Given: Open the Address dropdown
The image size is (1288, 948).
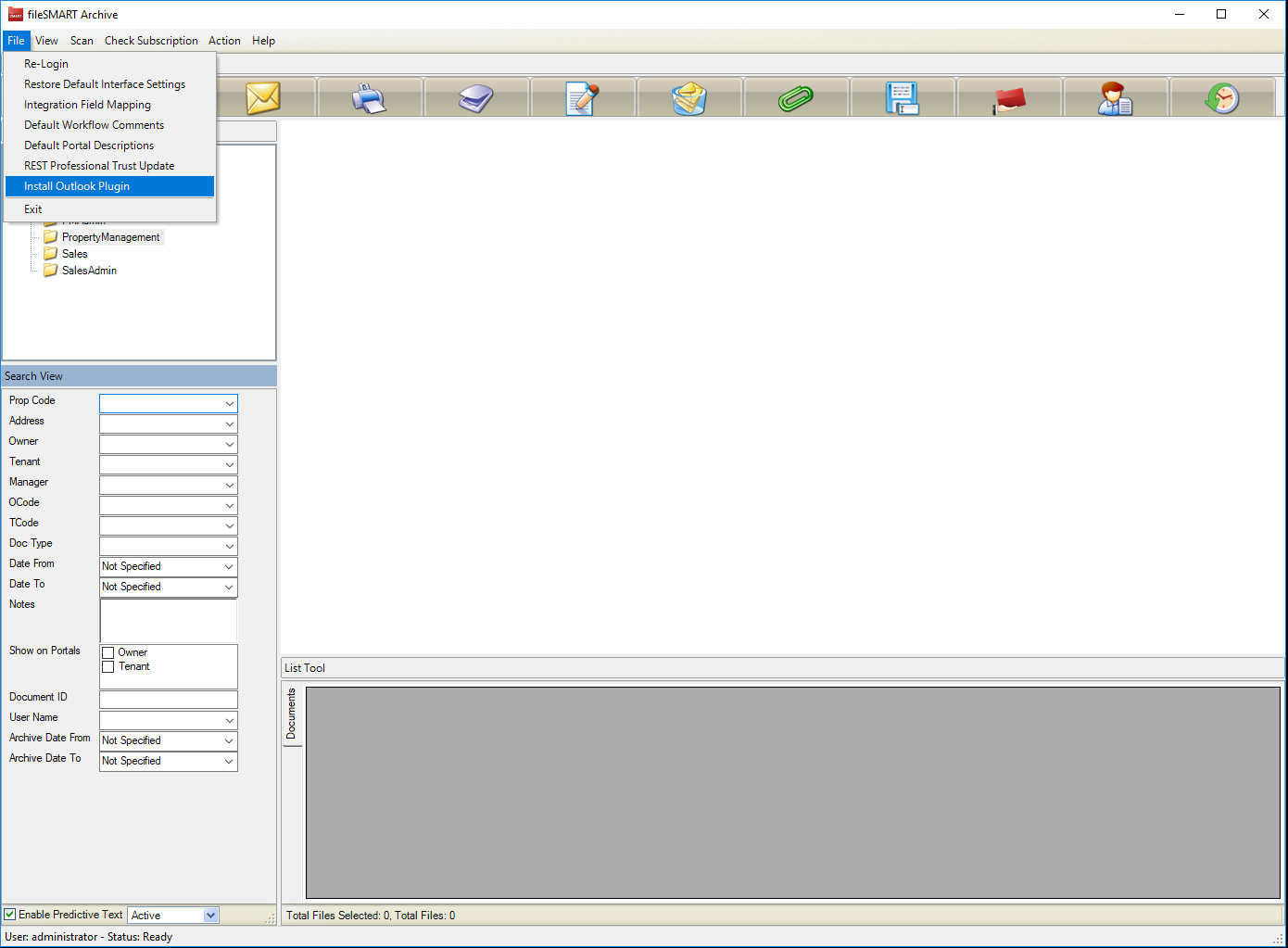Looking at the screenshot, I should click(x=229, y=423).
